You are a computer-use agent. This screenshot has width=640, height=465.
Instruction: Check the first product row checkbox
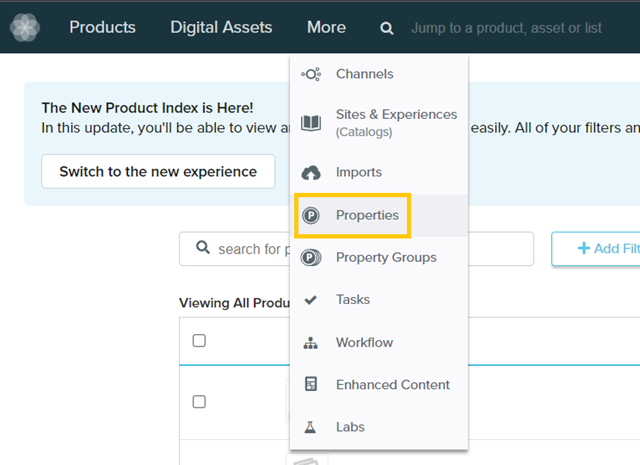point(199,402)
